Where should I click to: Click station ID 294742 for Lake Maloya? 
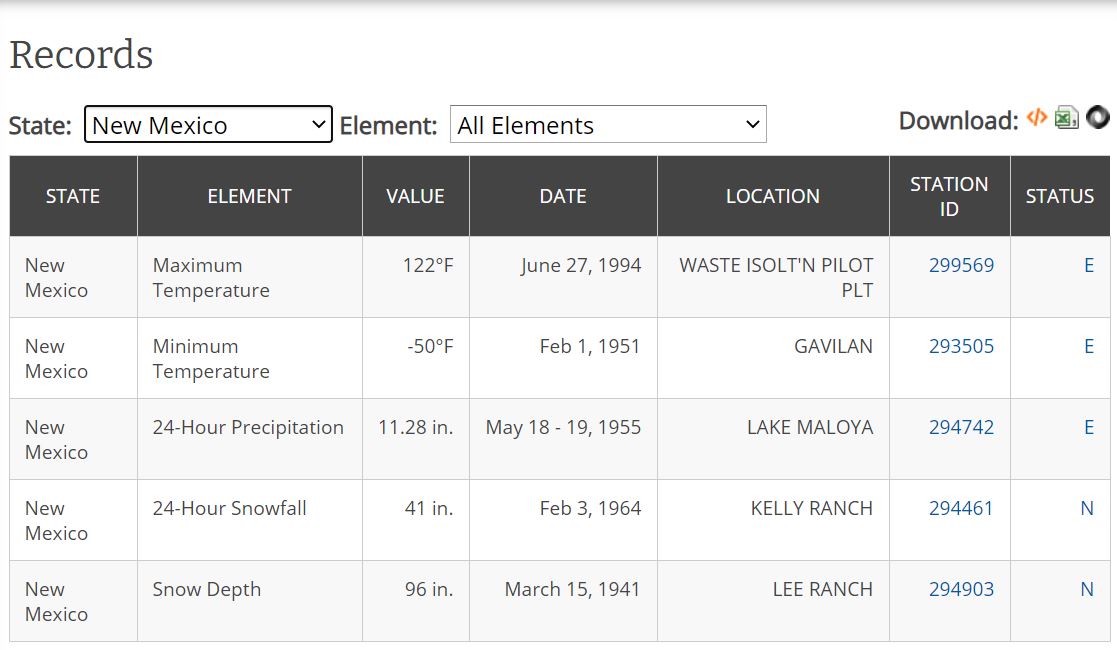point(961,427)
